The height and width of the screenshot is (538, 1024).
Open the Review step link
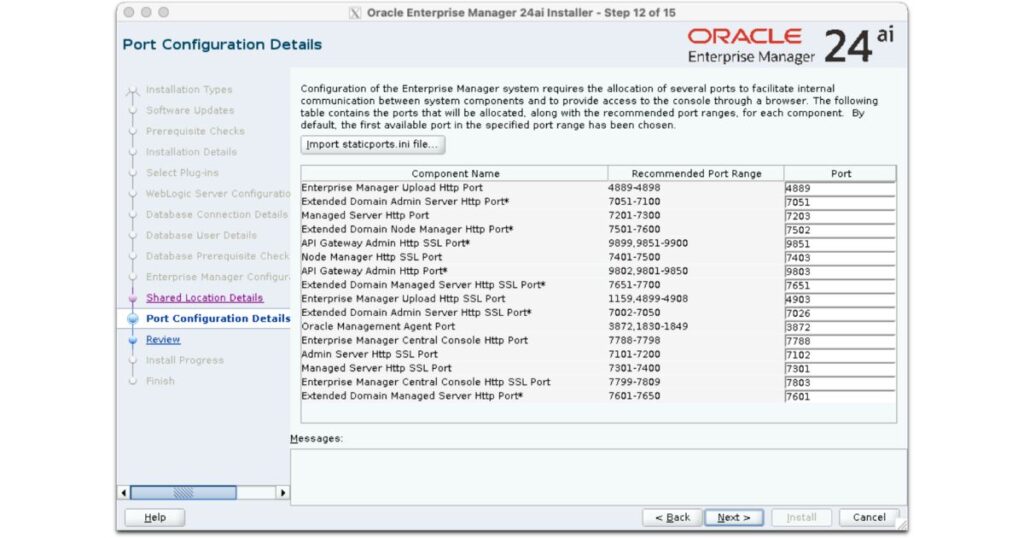click(x=163, y=340)
